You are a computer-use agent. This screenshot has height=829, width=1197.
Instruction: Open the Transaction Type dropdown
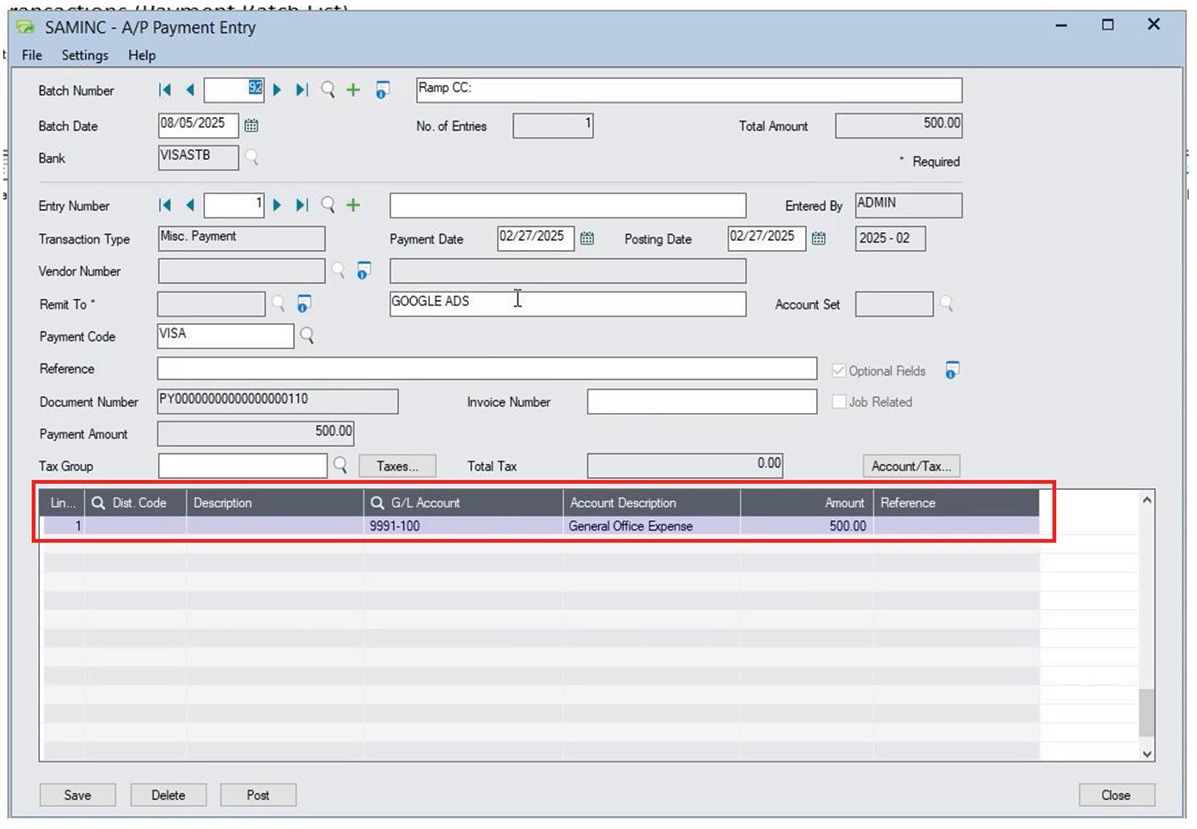pyautogui.click(x=240, y=238)
